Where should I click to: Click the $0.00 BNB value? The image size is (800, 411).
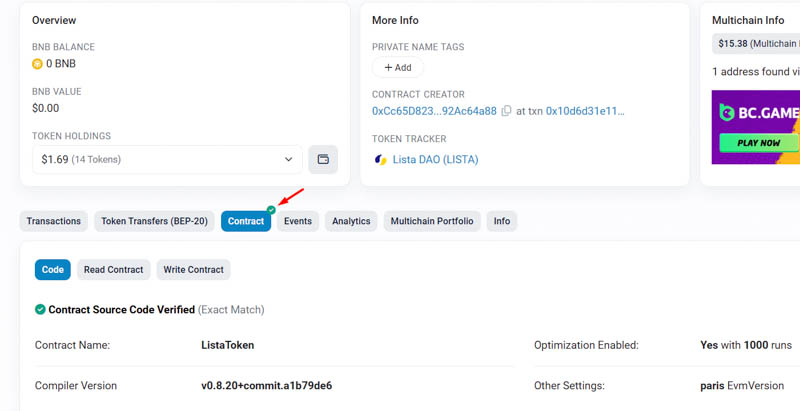[45, 108]
